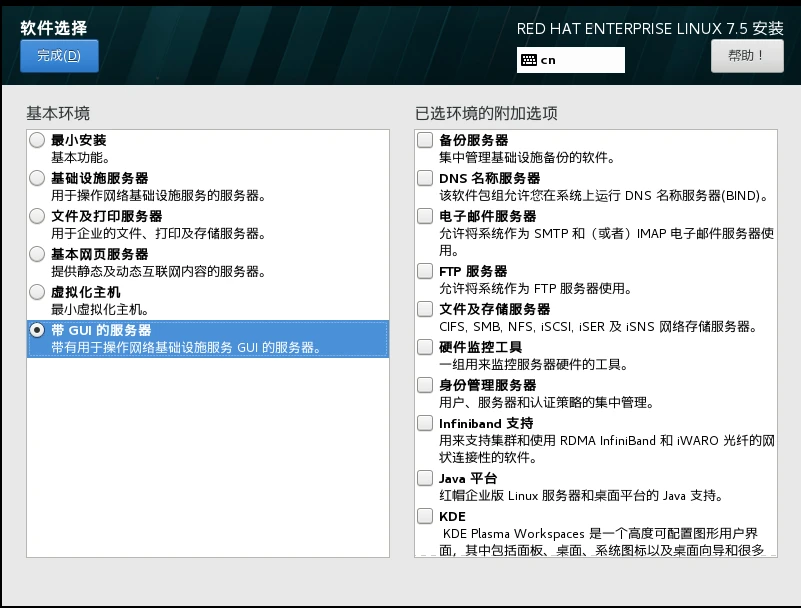
Task: Check the Java 平台 checkbox
Action: click(x=425, y=478)
